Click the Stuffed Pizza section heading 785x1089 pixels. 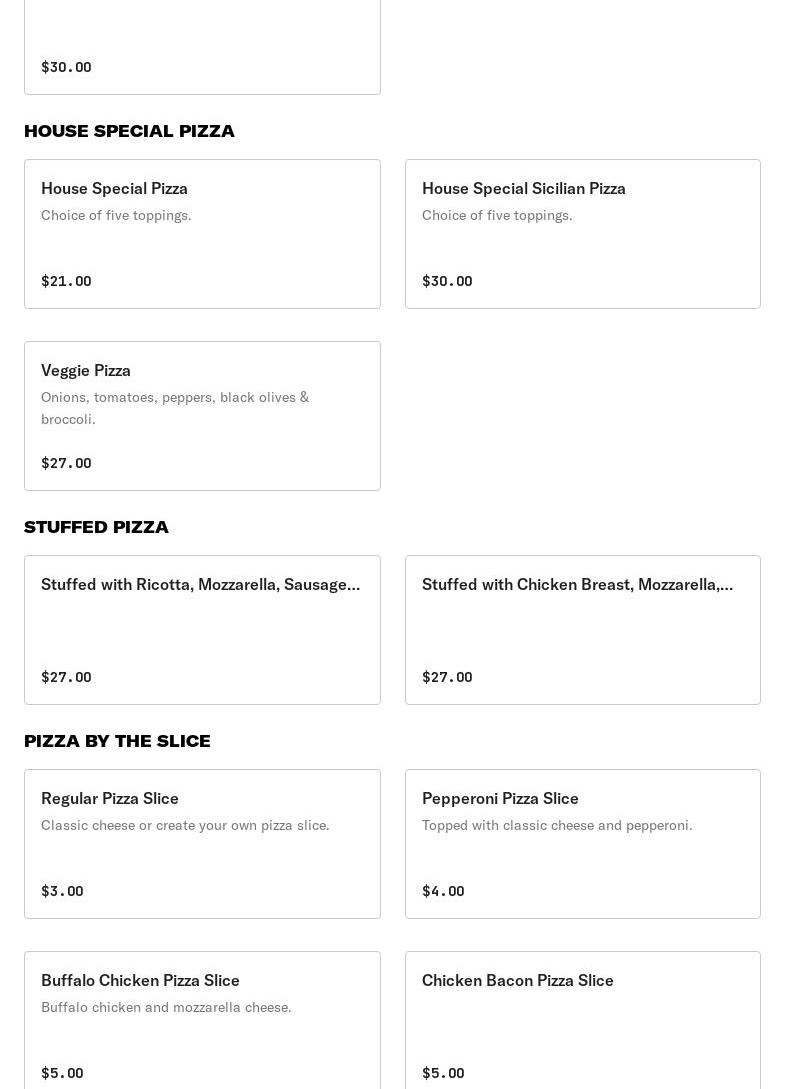[x=96, y=527]
